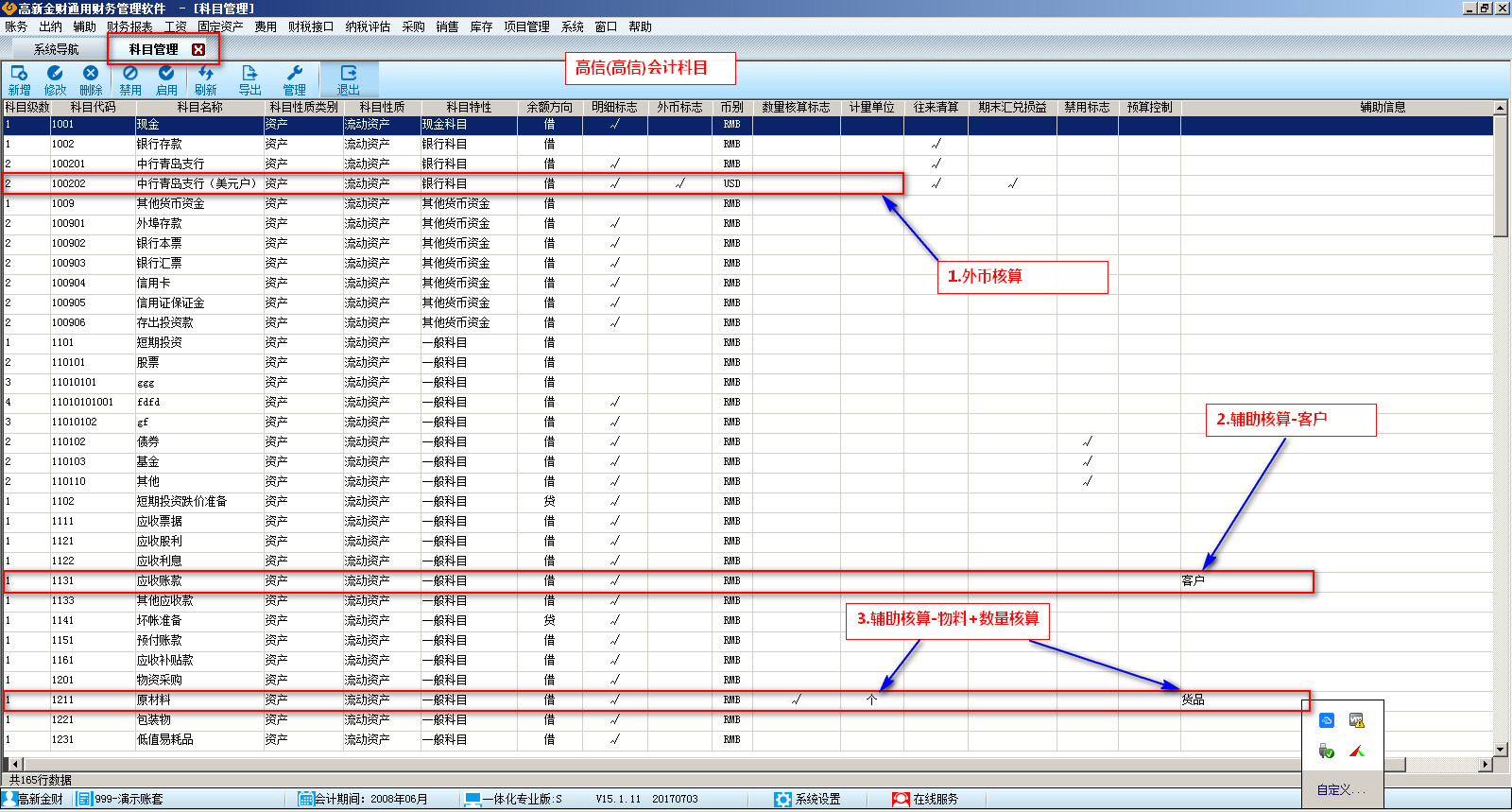Viewport: 1512px width, 812px height.
Task: Click the vertical scrollbar down arrow
Action: (1501, 748)
